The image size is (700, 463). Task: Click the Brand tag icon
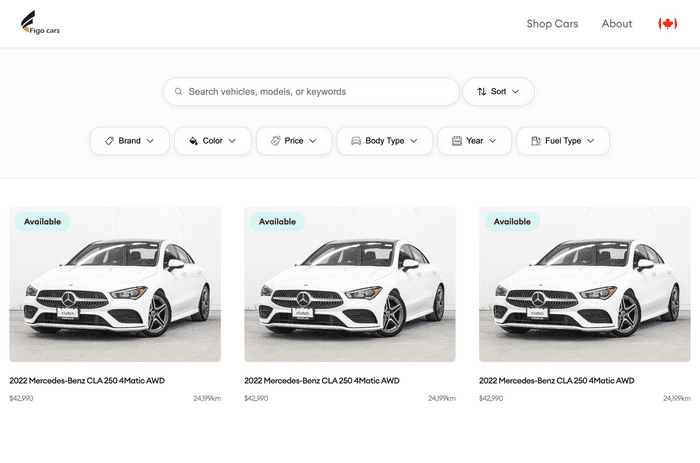109,141
